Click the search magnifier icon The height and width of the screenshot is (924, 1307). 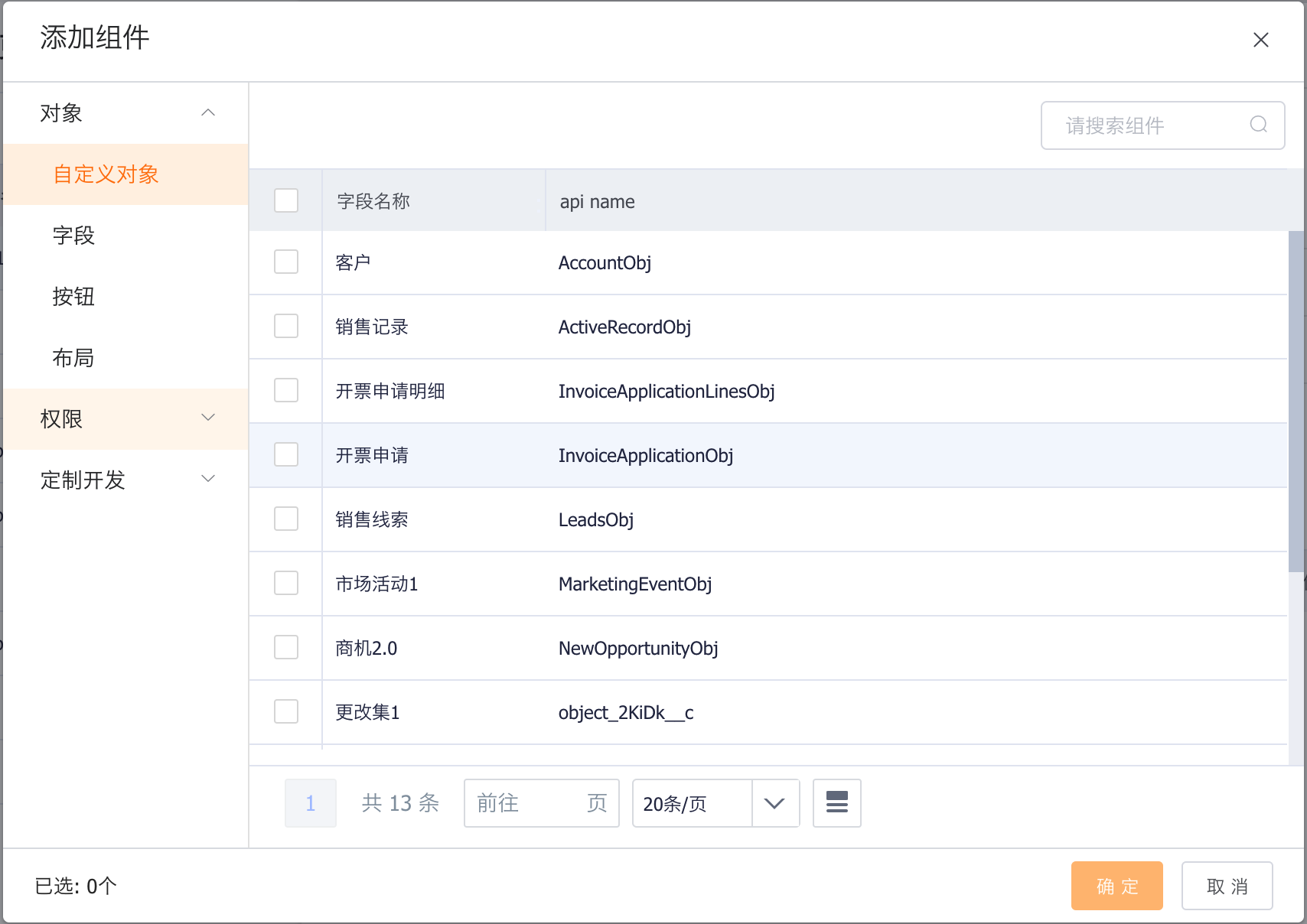1258,125
